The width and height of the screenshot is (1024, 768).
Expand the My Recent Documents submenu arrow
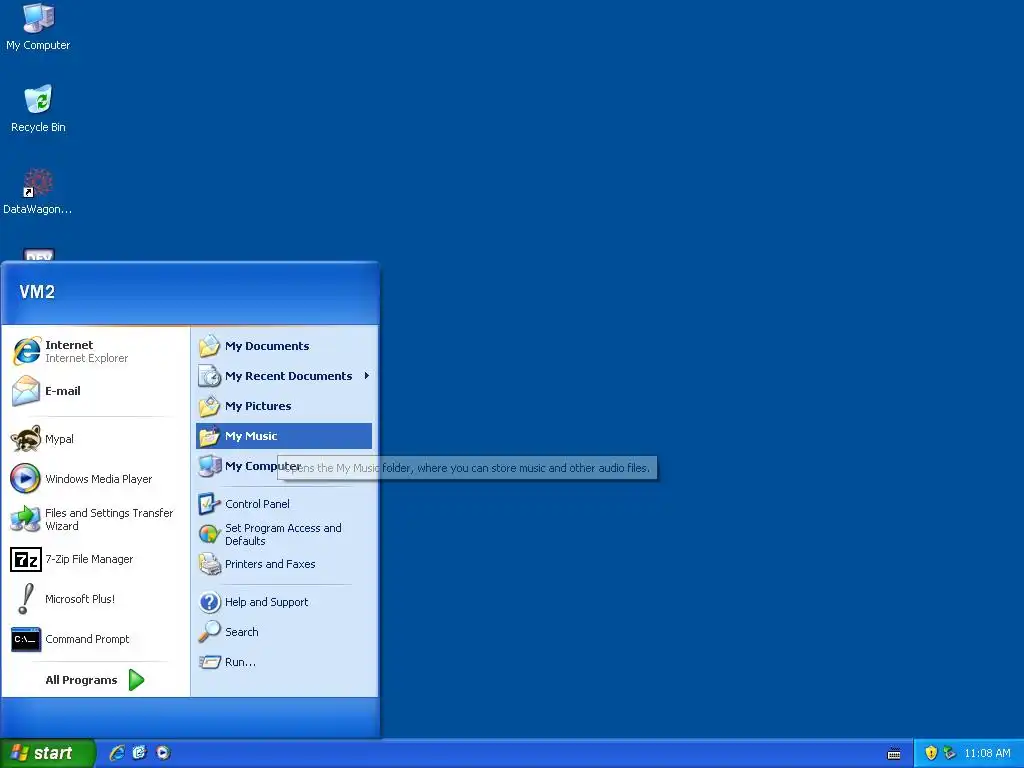367,376
